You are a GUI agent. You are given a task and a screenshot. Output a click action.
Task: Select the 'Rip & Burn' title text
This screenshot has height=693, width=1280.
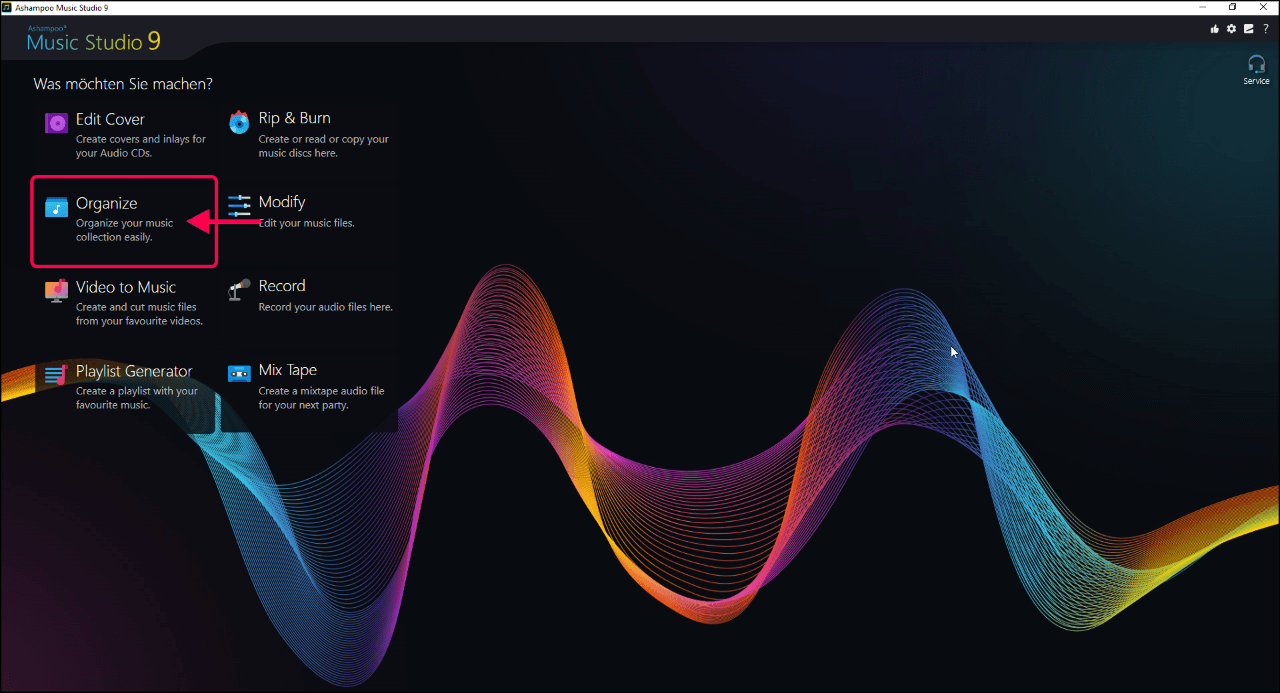tap(294, 118)
